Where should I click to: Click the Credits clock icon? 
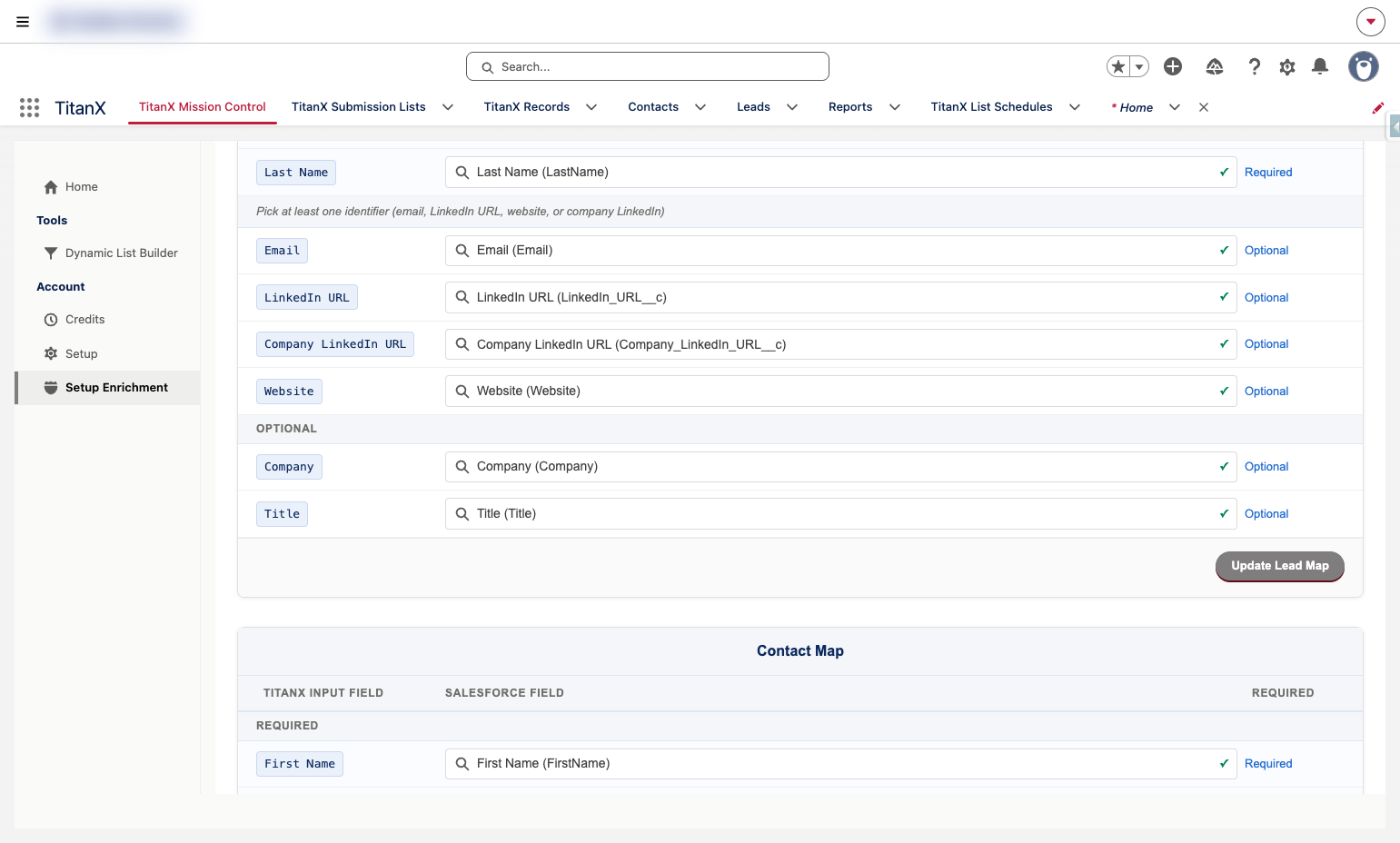tap(51, 320)
